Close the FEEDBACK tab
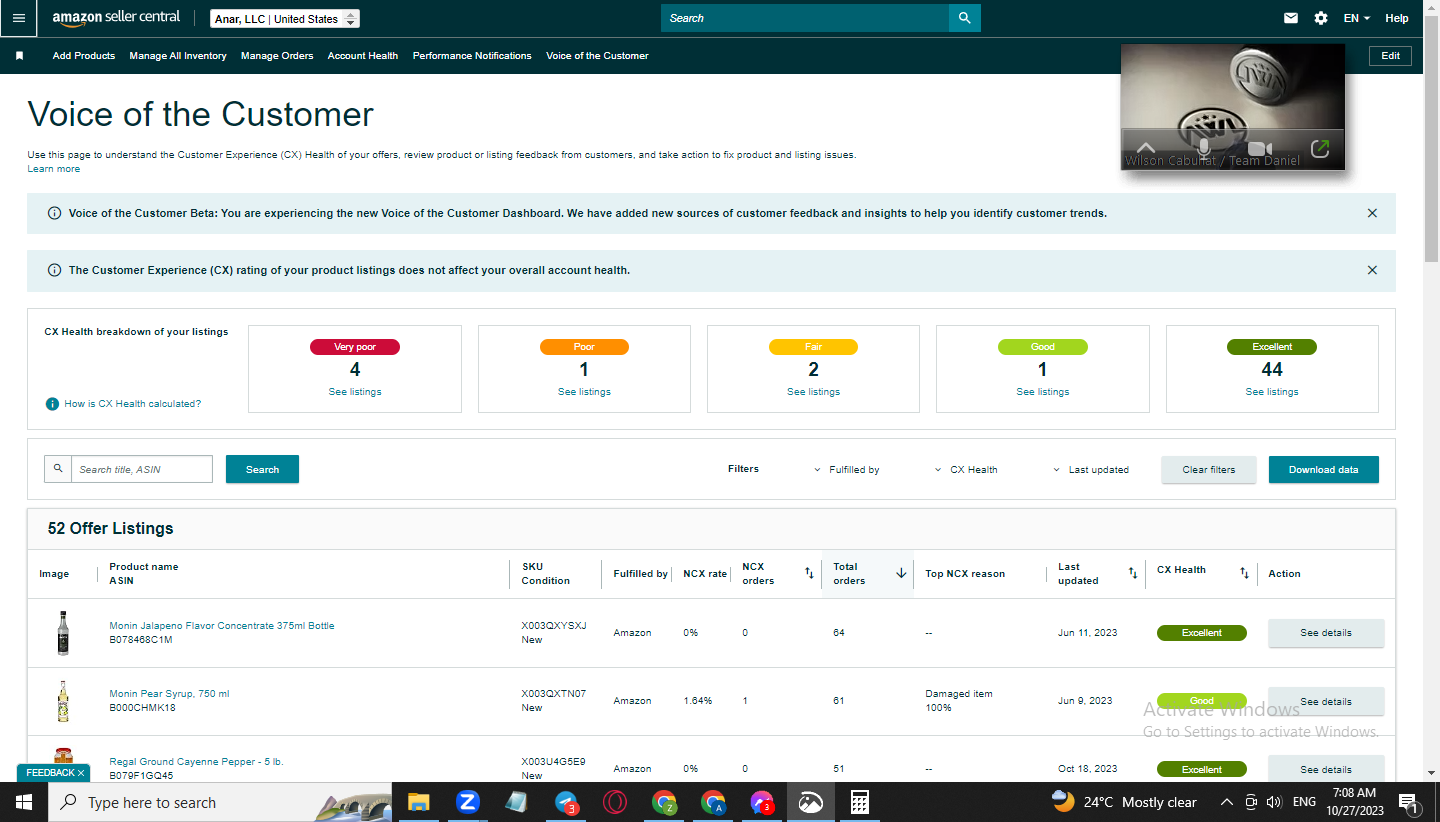Image resolution: width=1440 pixels, height=822 pixels. [81, 773]
